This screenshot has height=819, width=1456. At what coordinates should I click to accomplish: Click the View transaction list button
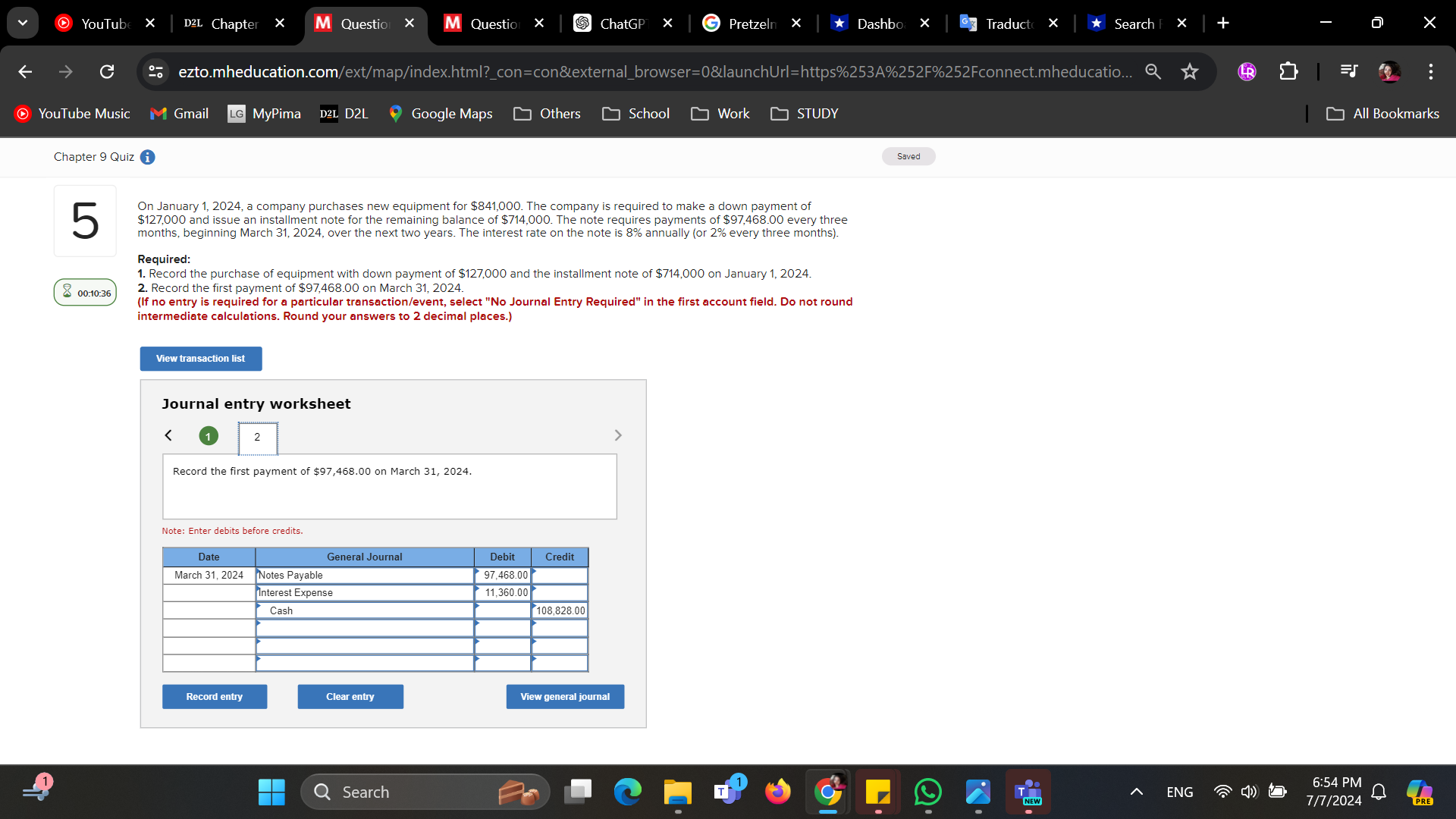point(200,358)
